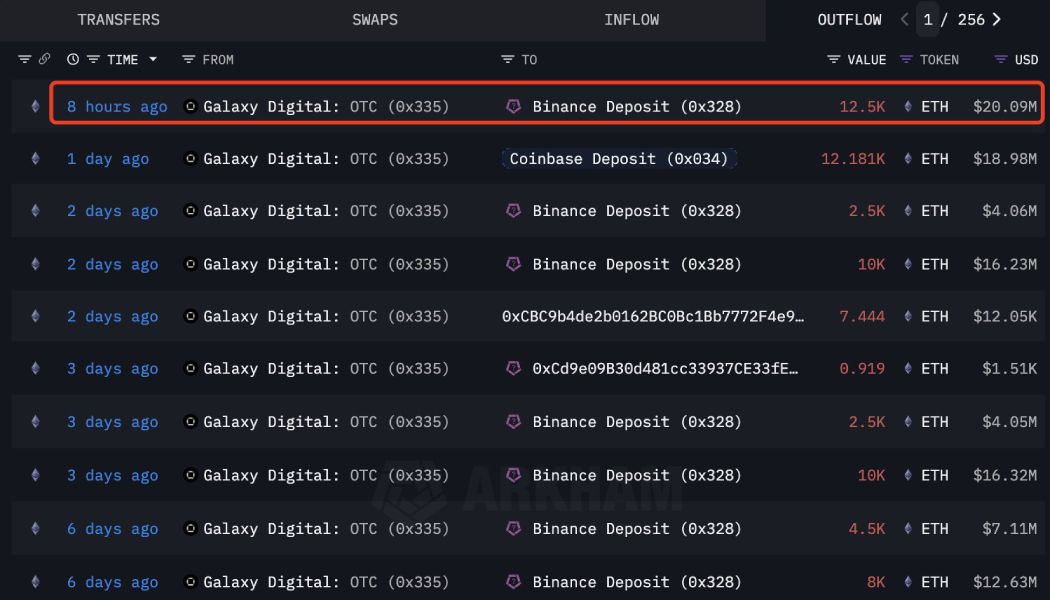
Task: Go to next page of outflows
Action: pos(997,20)
